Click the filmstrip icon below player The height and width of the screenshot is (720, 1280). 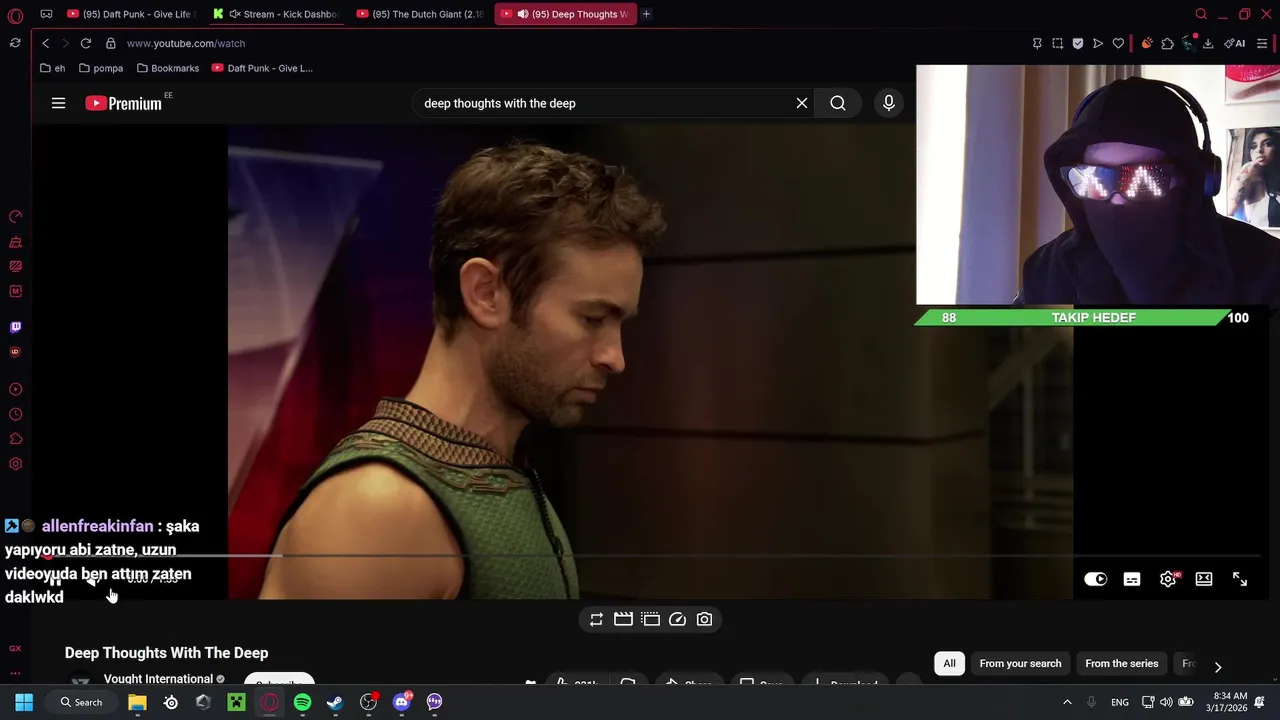click(650, 619)
